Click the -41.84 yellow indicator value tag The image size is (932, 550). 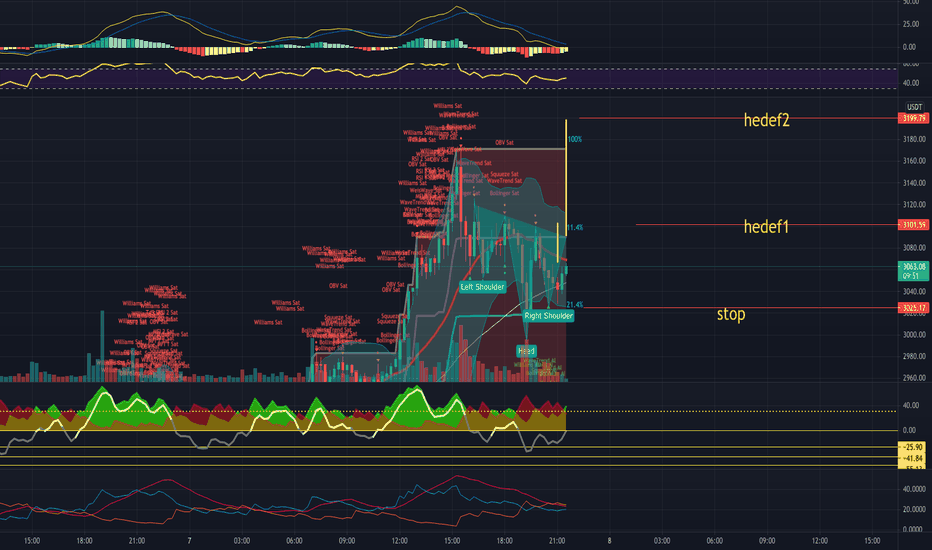(912, 458)
